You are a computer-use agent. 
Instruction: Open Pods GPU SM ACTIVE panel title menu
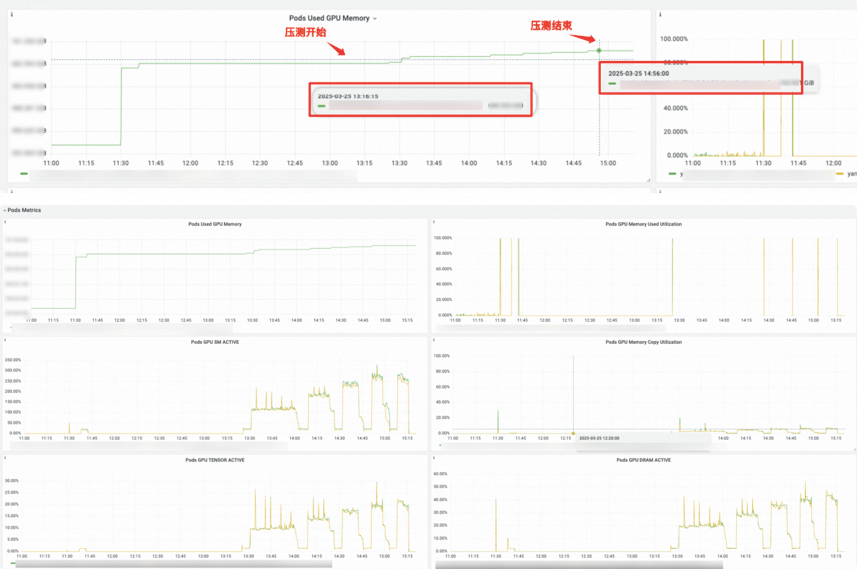pyautogui.click(x=214, y=342)
